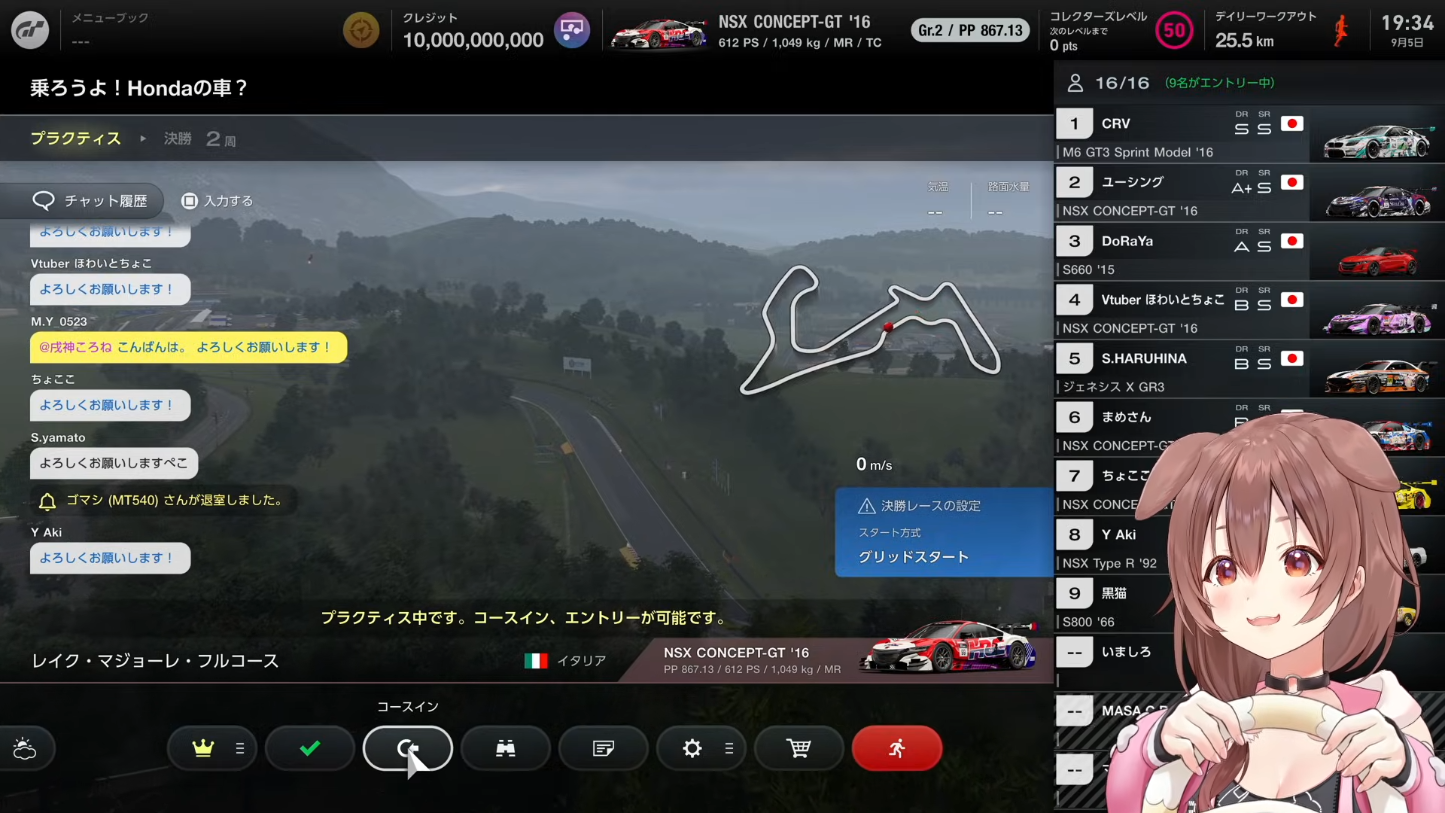This screenshot has width=1445, height=813.
Task: Click the purple garage car icon
Action: 572,30
